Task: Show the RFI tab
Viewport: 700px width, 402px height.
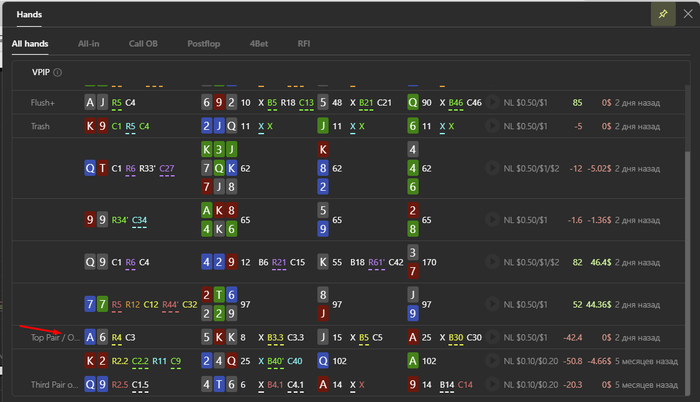Action: pyautogui.click(x=304, y=44)
